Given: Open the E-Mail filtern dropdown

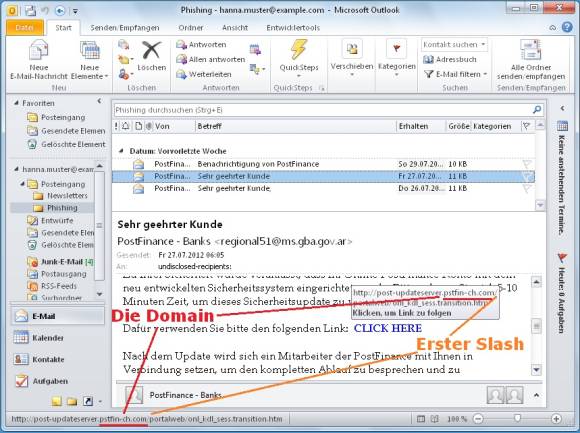Looking at the screenshot, I should [x=455, y=74].
